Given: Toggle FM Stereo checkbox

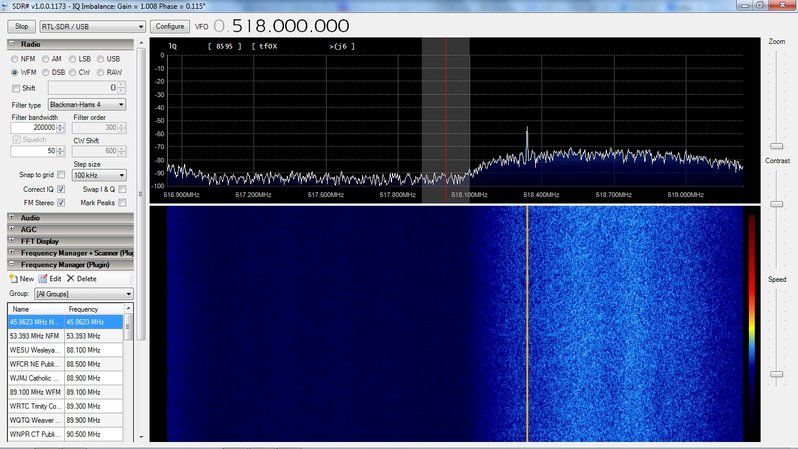Looking at the screenshot, I should click(61, 203).
